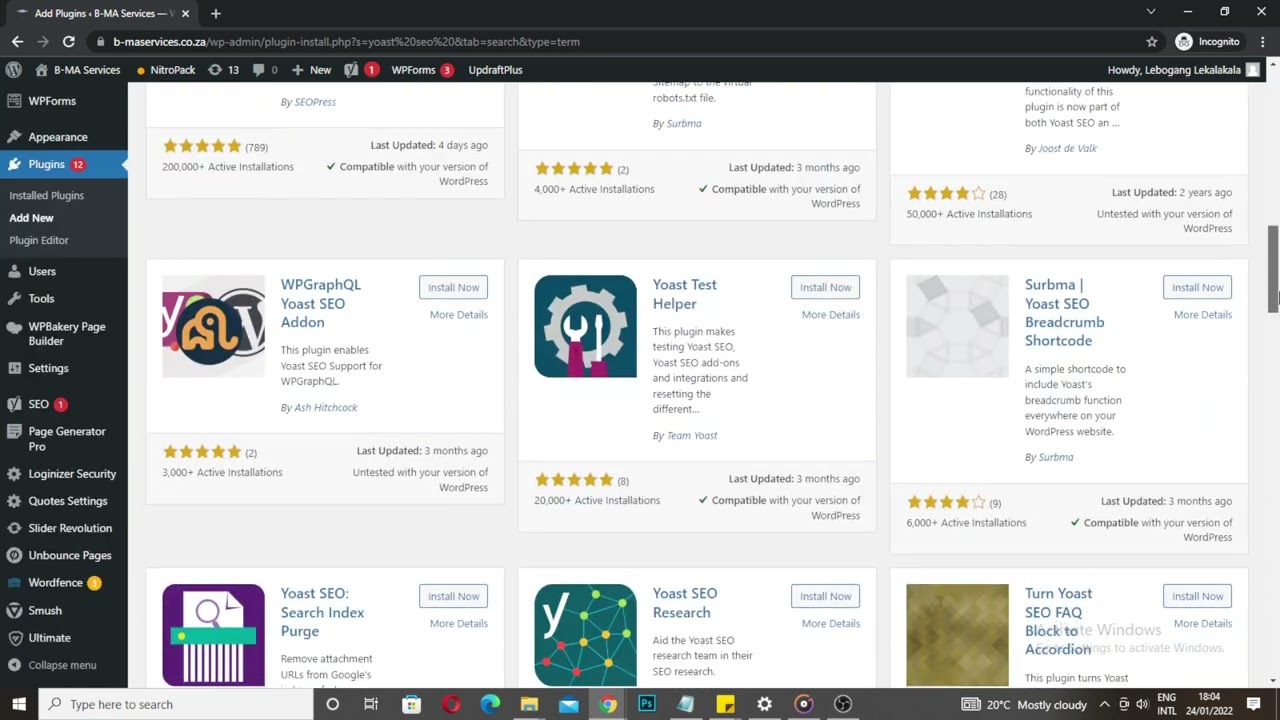Open author Team Yoast link

pos(692,436)
